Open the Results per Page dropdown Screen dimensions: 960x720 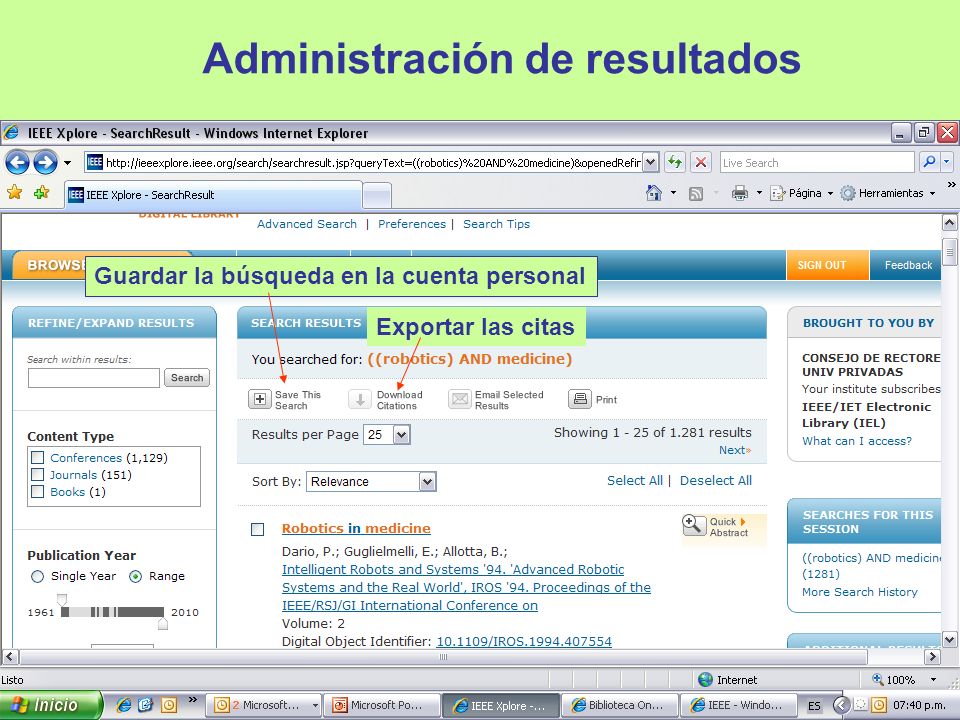coord(402,435)
